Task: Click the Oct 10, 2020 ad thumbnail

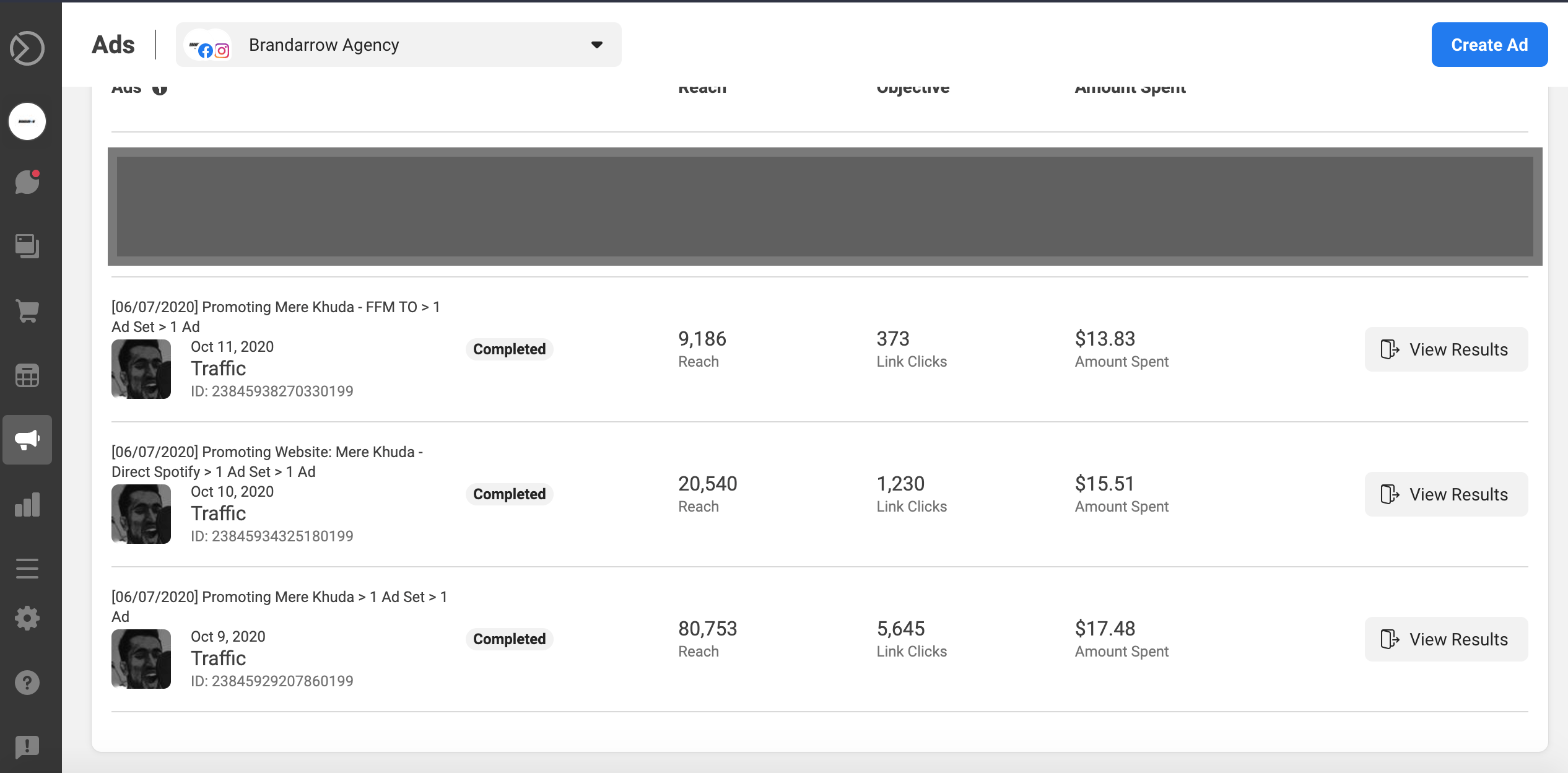Action: [x=141, y=514]
